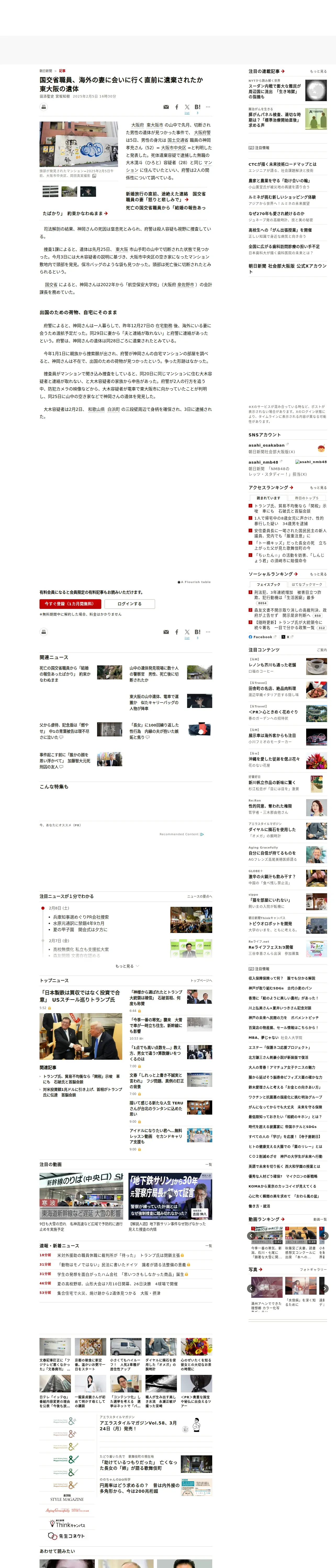Click もっと見る next to アクセスランキング
Image resolution: width=336 pixels, height=1568 pixels.
318,488
